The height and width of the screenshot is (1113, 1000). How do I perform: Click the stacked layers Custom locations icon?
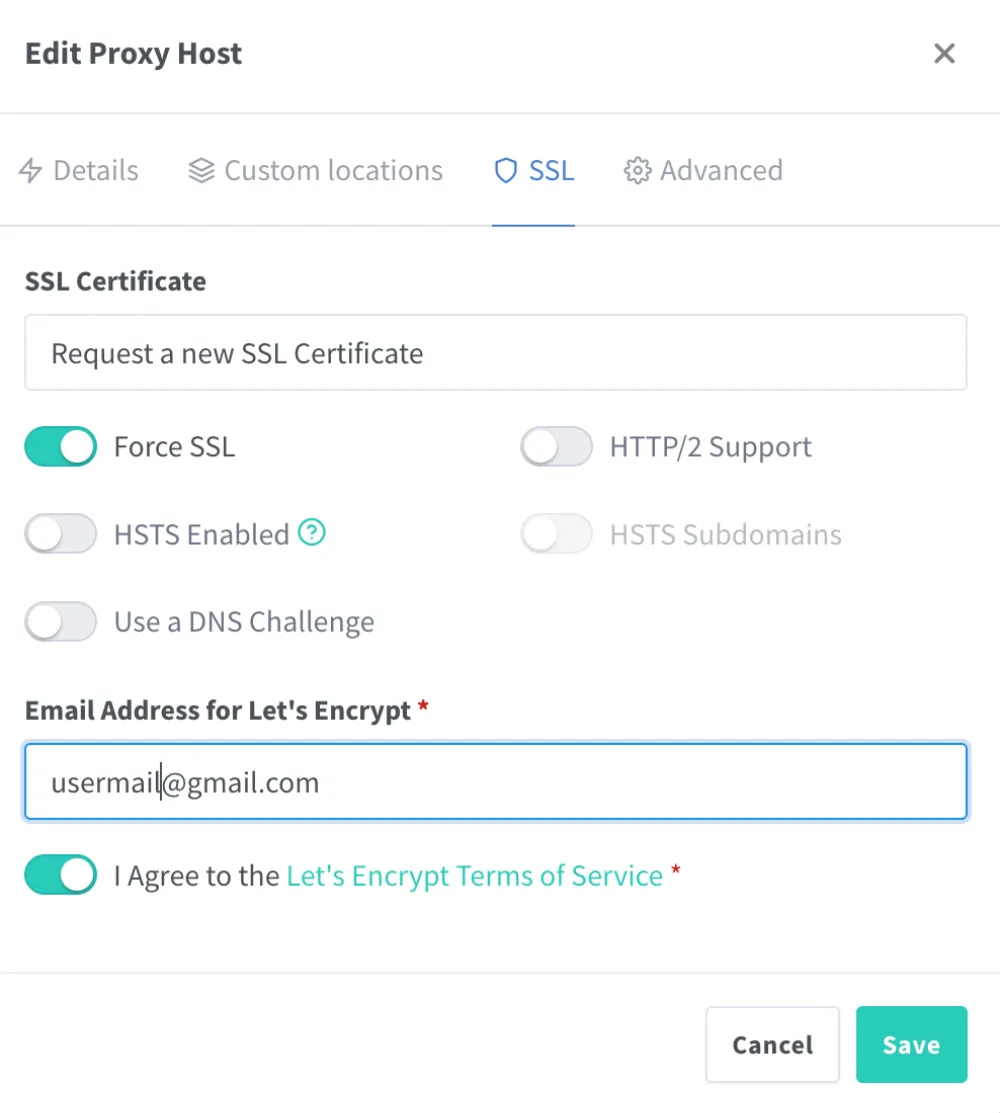click(x=202, y=170)
